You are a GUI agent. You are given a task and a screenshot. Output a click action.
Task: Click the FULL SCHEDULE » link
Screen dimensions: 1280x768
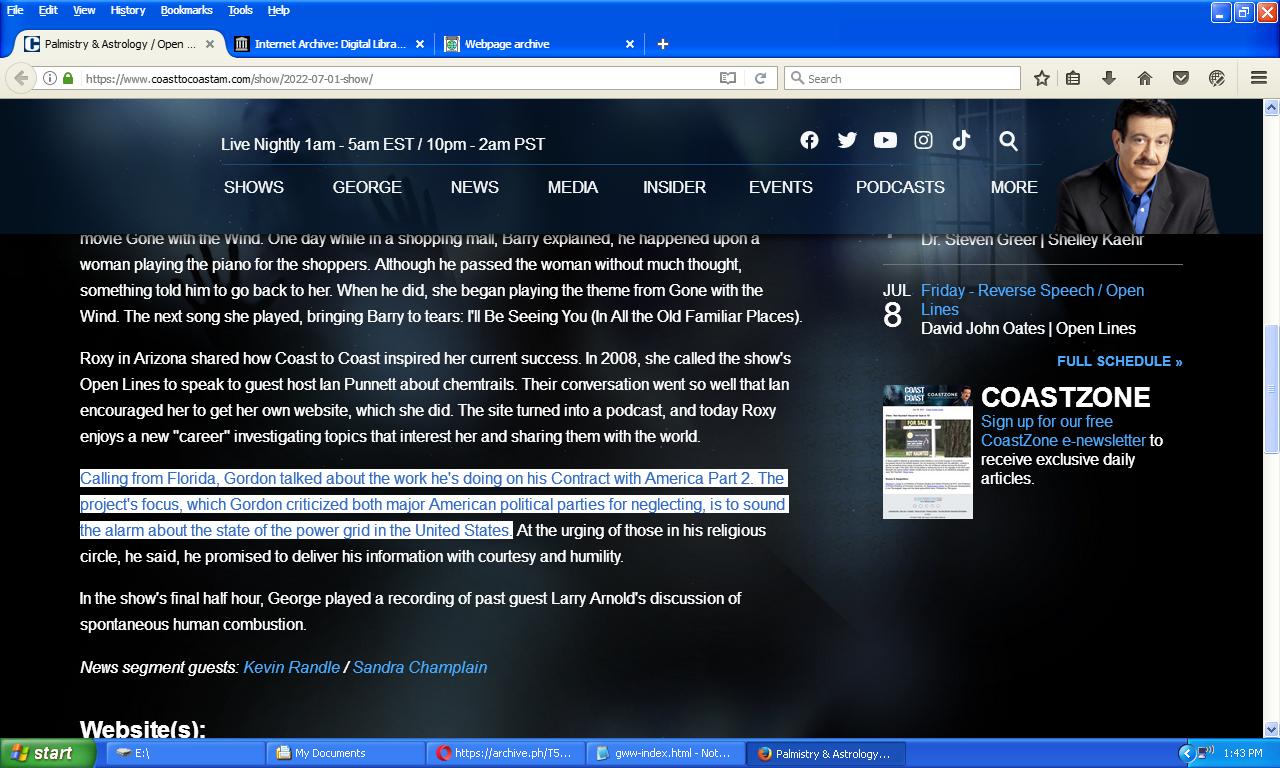[1119, 361]
